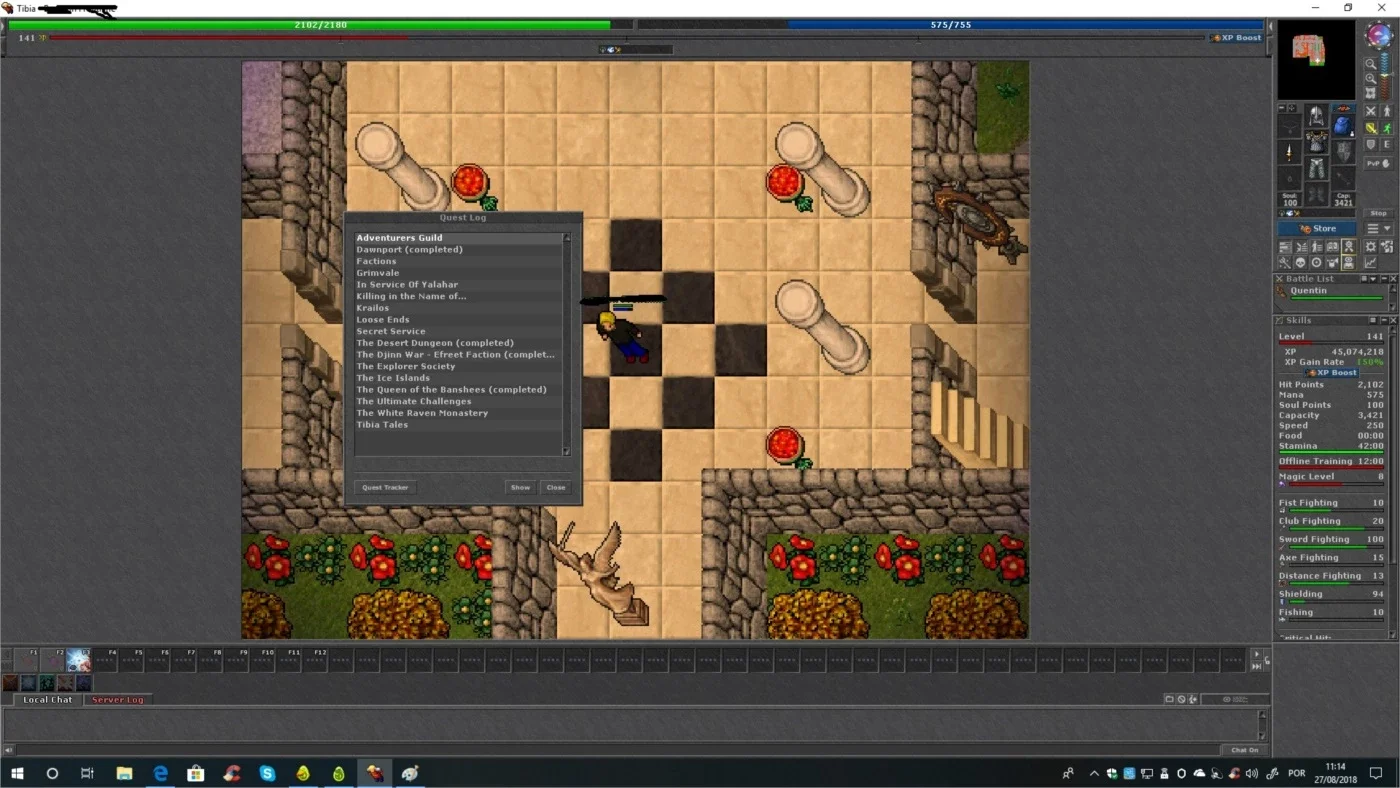Select Tibia Tales in Quest Log

pos(459,425)
